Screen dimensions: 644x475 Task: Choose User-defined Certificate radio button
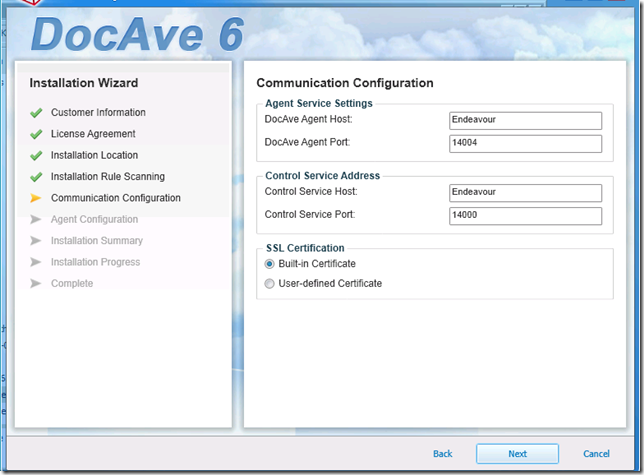(x=269, y=284)
